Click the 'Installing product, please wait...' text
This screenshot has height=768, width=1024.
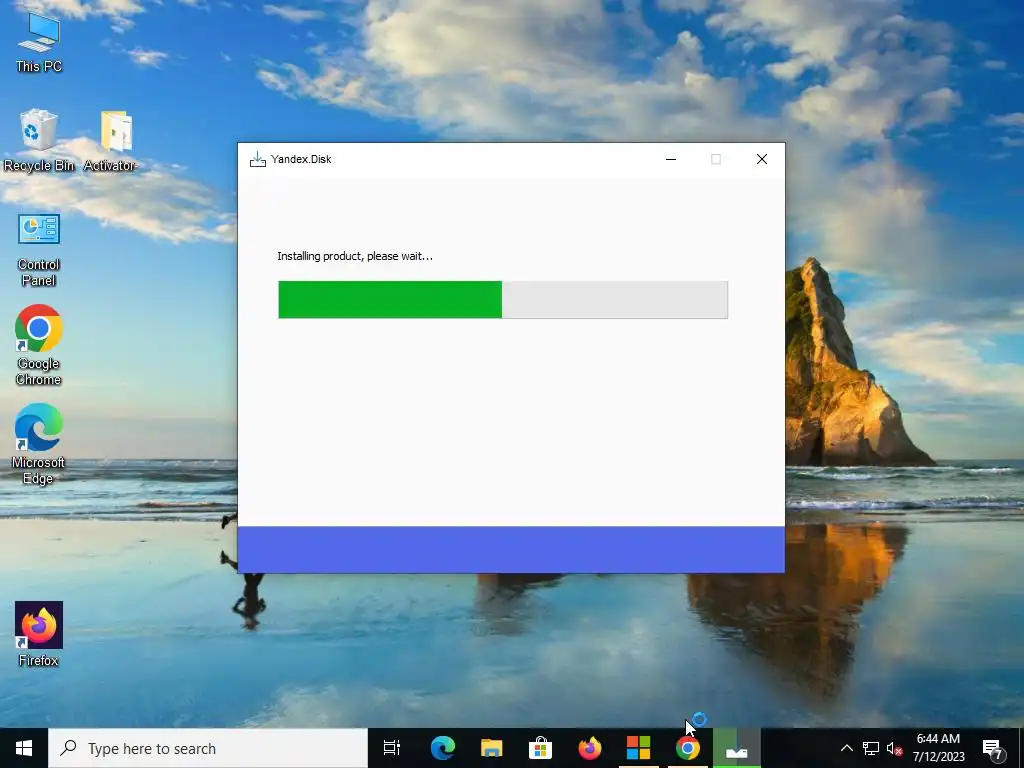(x=355, y=256)
